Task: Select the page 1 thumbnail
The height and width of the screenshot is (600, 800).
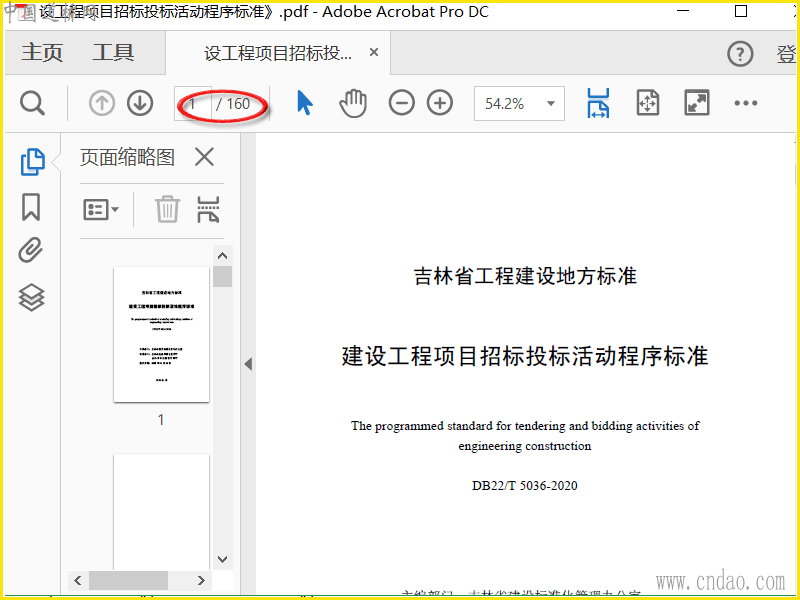Action: click(161, 334)
